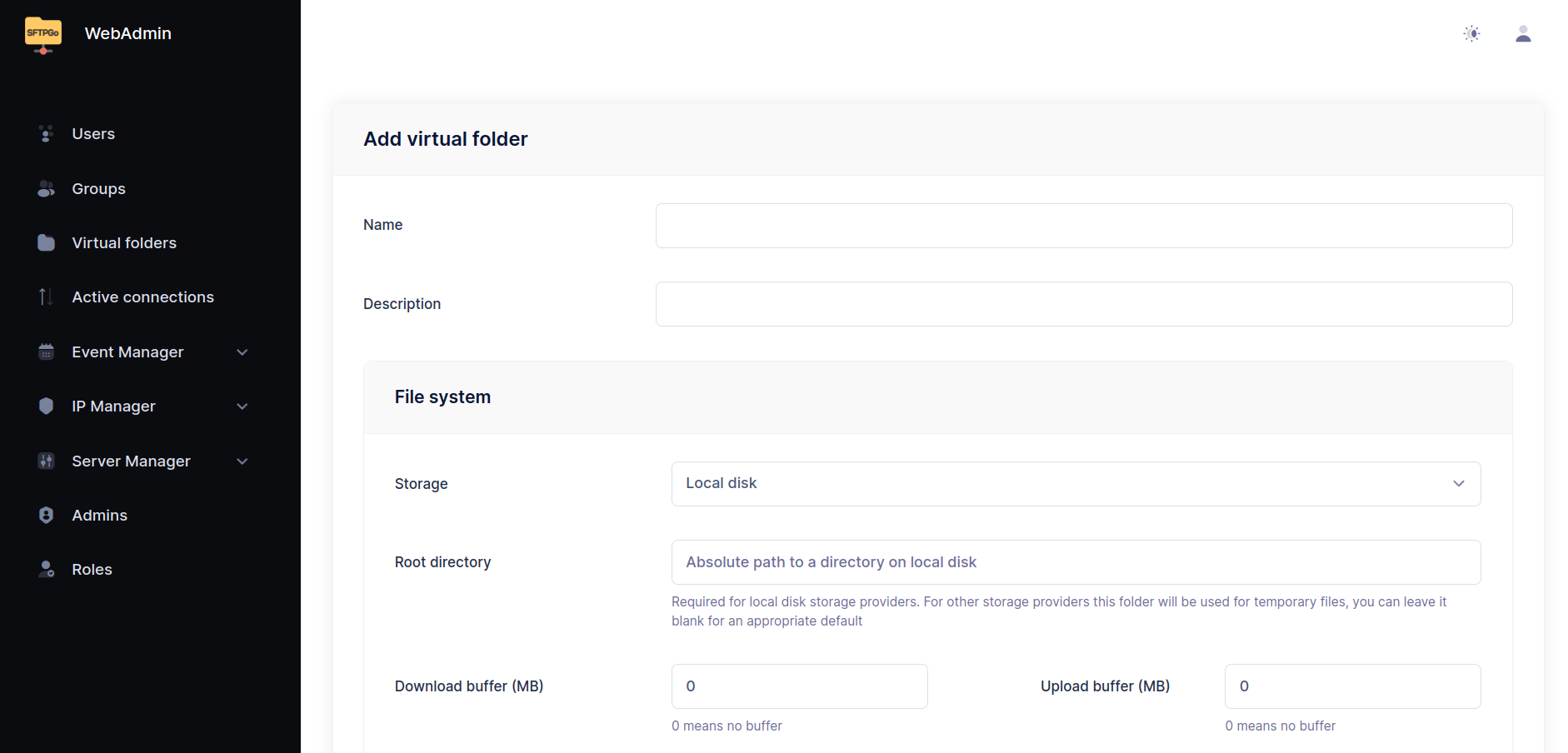Open the Event Manager menu item
Image resolution: width=1568 pixels, height=753 pixels.
127,352
